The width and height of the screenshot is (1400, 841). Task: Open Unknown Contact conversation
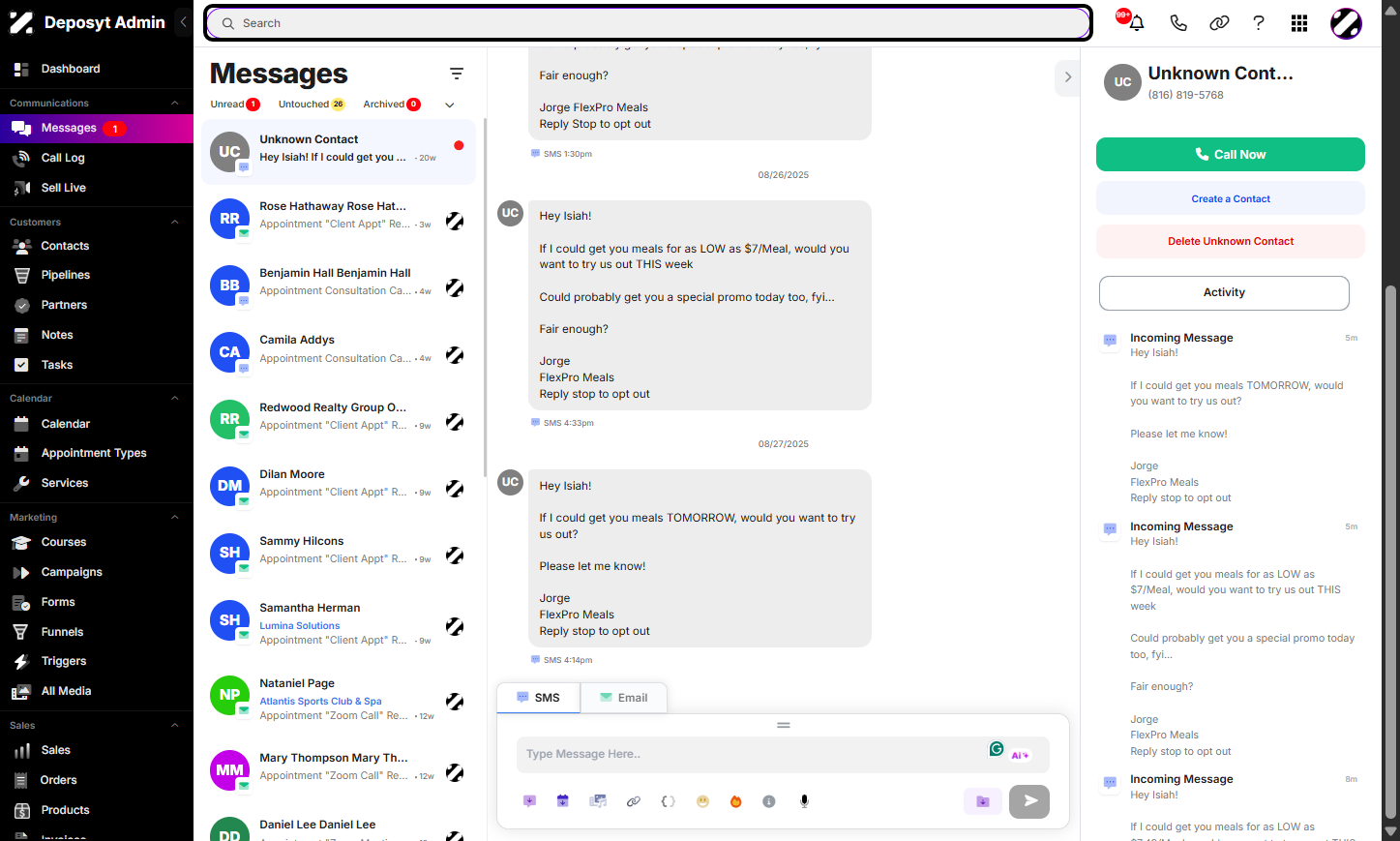pyautogui.click(x=339, y=152)
